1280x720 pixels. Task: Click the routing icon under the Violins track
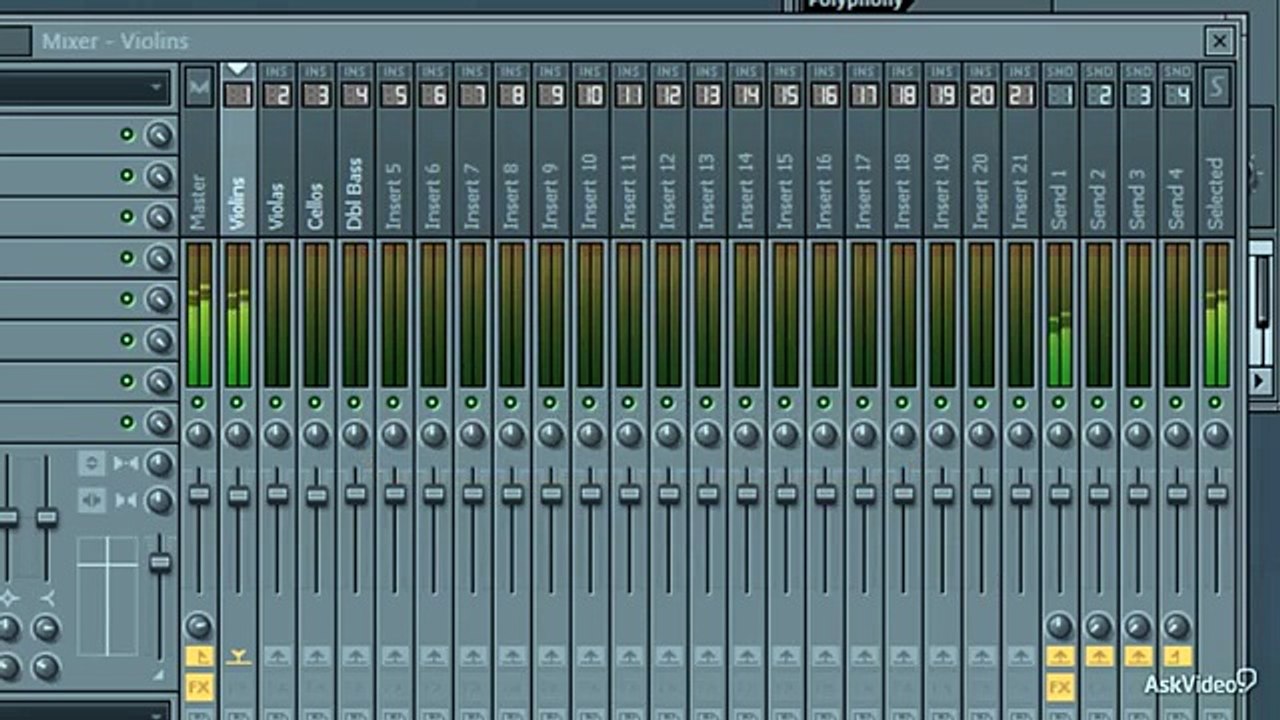coord(238,656)
